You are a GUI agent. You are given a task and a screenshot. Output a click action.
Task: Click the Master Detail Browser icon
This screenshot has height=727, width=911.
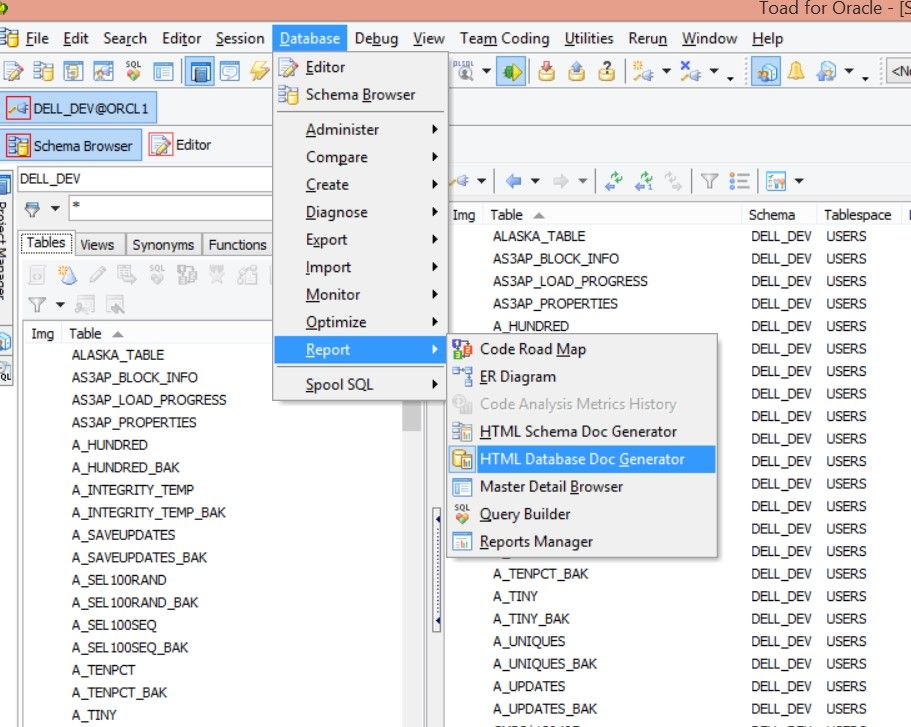[462, 486]
